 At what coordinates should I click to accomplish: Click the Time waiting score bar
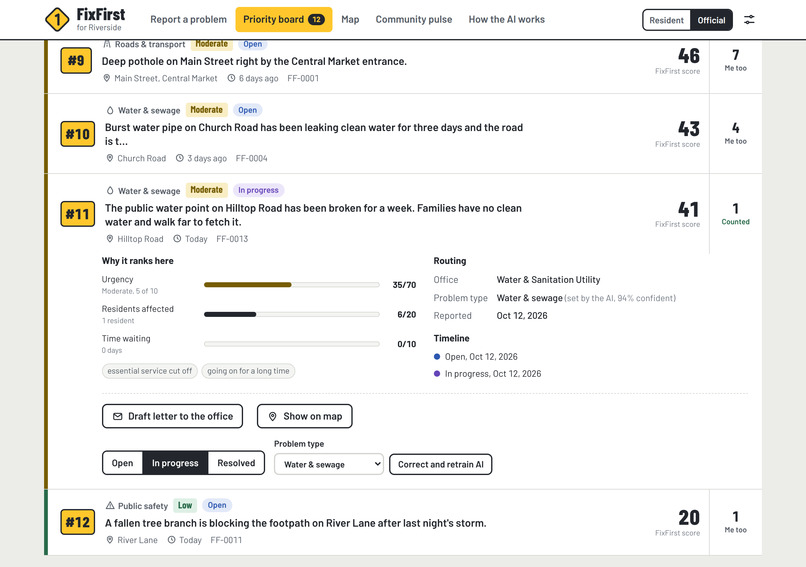coord(291,344)
